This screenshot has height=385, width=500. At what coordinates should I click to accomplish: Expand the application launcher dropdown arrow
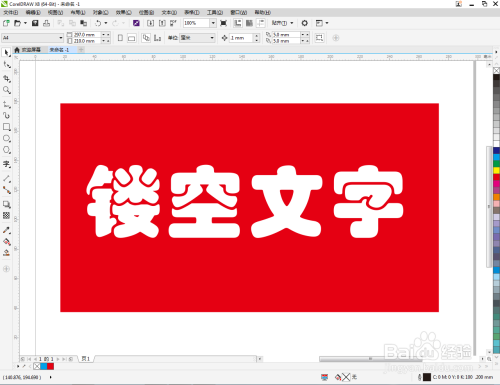click(327, 23)
